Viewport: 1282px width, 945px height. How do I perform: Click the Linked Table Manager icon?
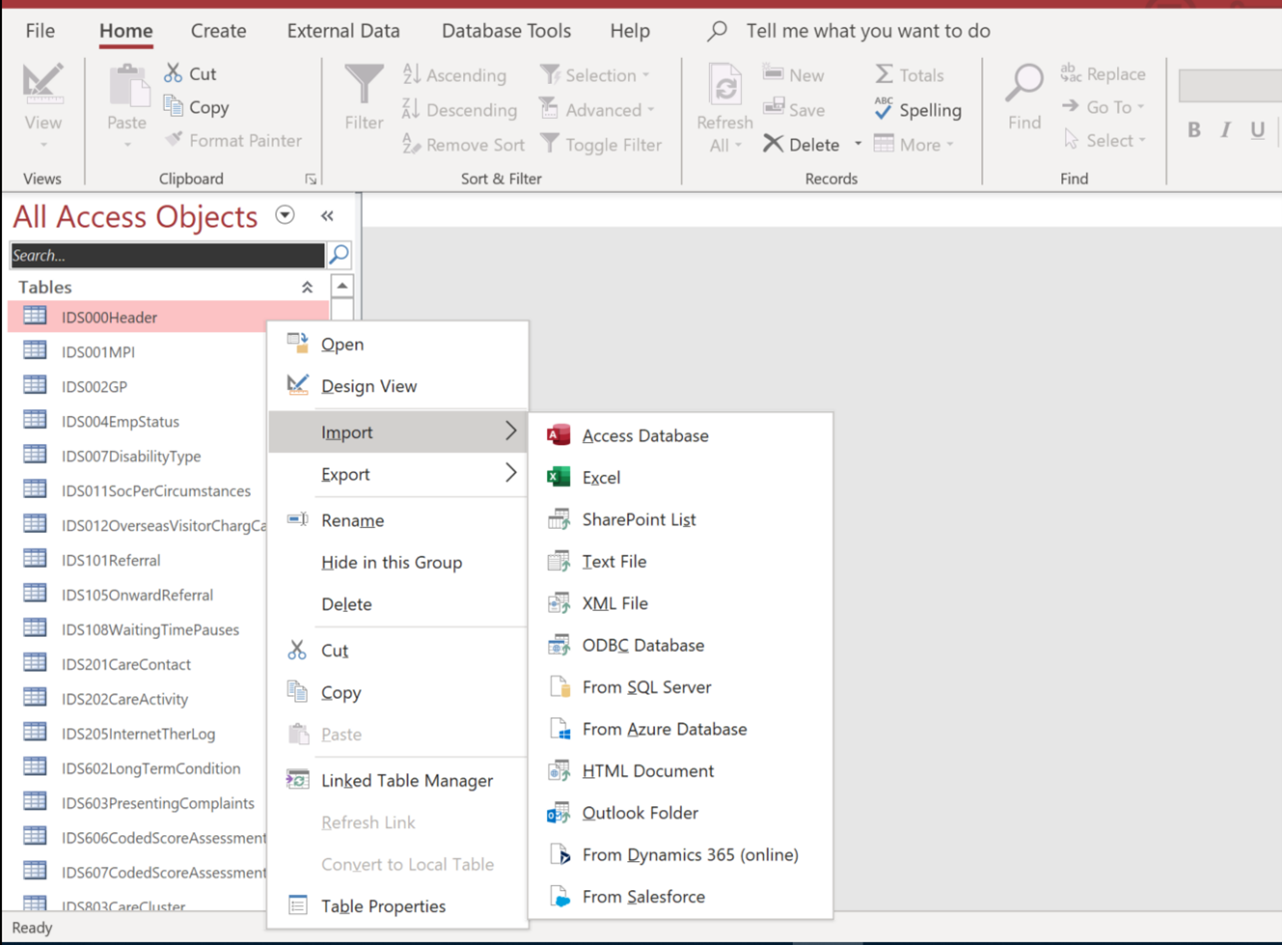[x=297, y=780]
